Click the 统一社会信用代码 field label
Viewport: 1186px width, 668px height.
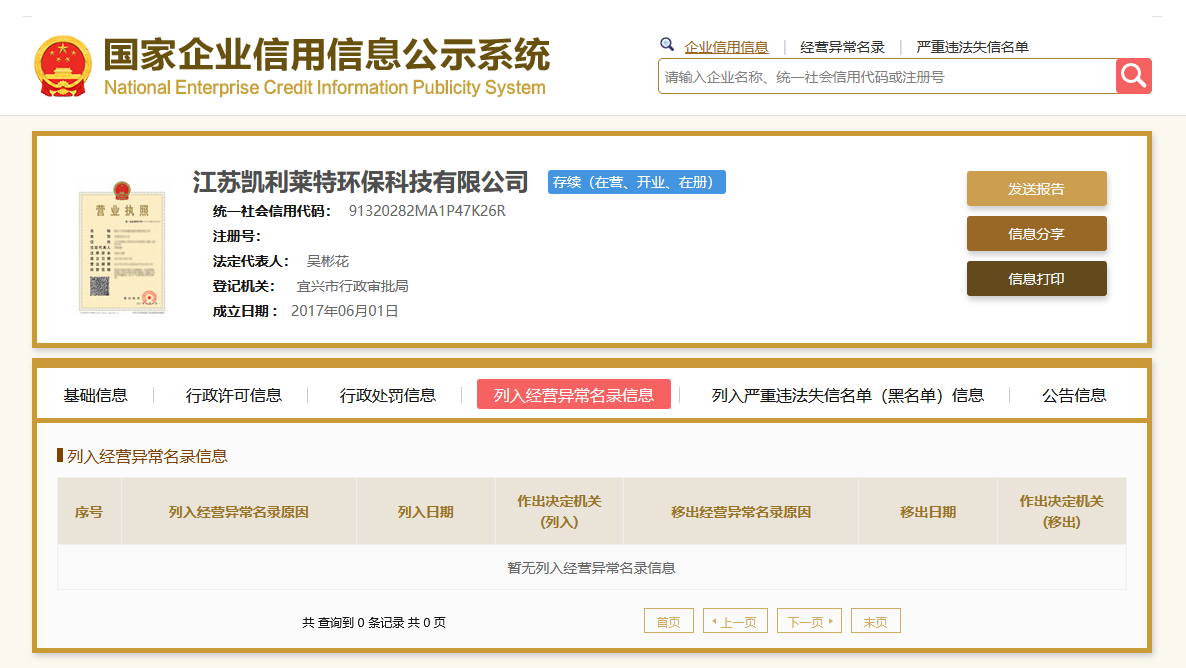(x=272, y=211)
